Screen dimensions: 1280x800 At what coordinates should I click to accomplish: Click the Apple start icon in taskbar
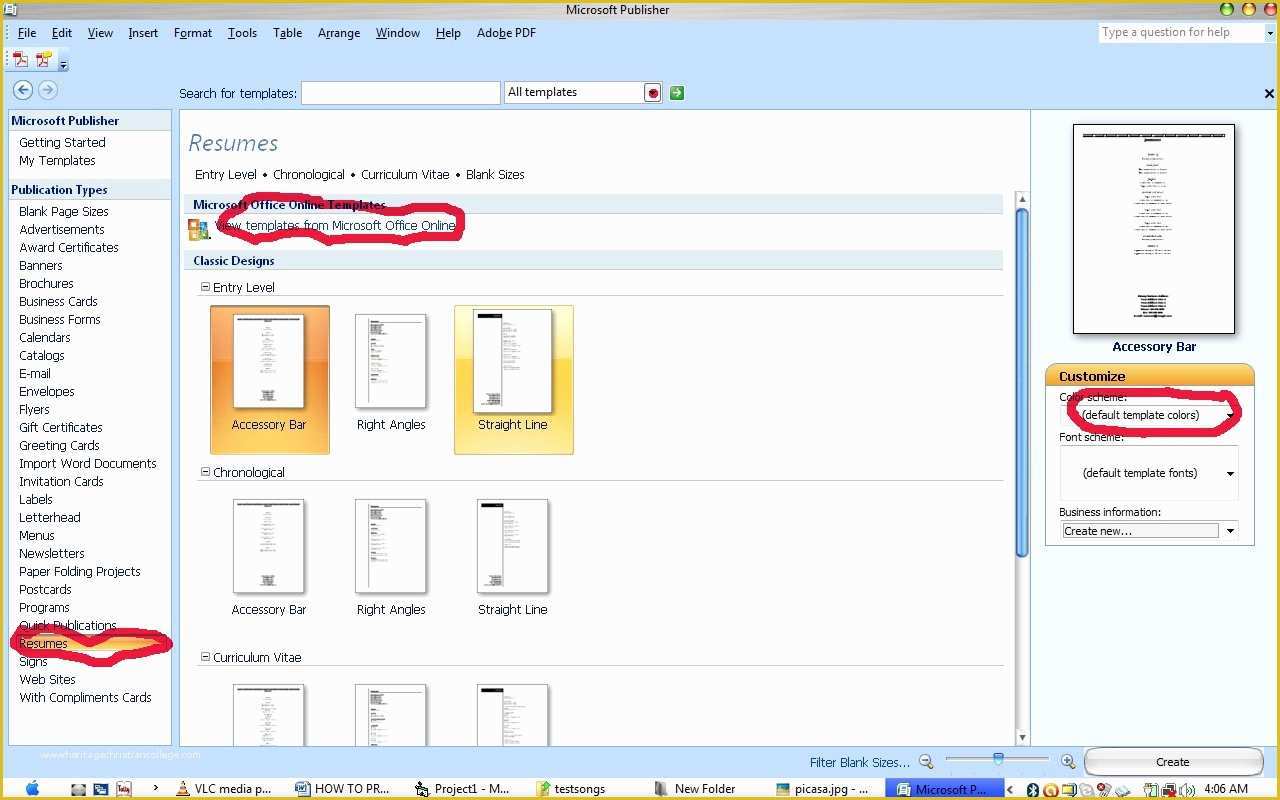coord(33,788)
